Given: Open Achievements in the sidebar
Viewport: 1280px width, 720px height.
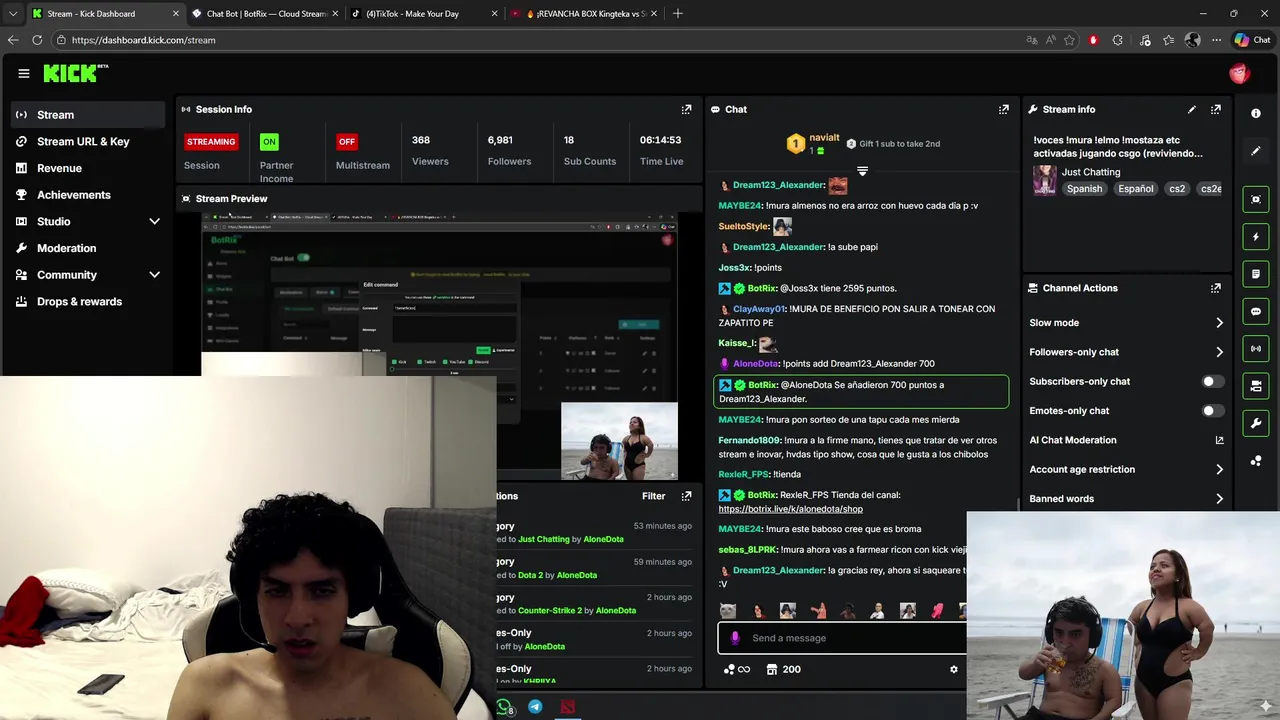Looking at the screenshot, I should (x=88, y=195).
